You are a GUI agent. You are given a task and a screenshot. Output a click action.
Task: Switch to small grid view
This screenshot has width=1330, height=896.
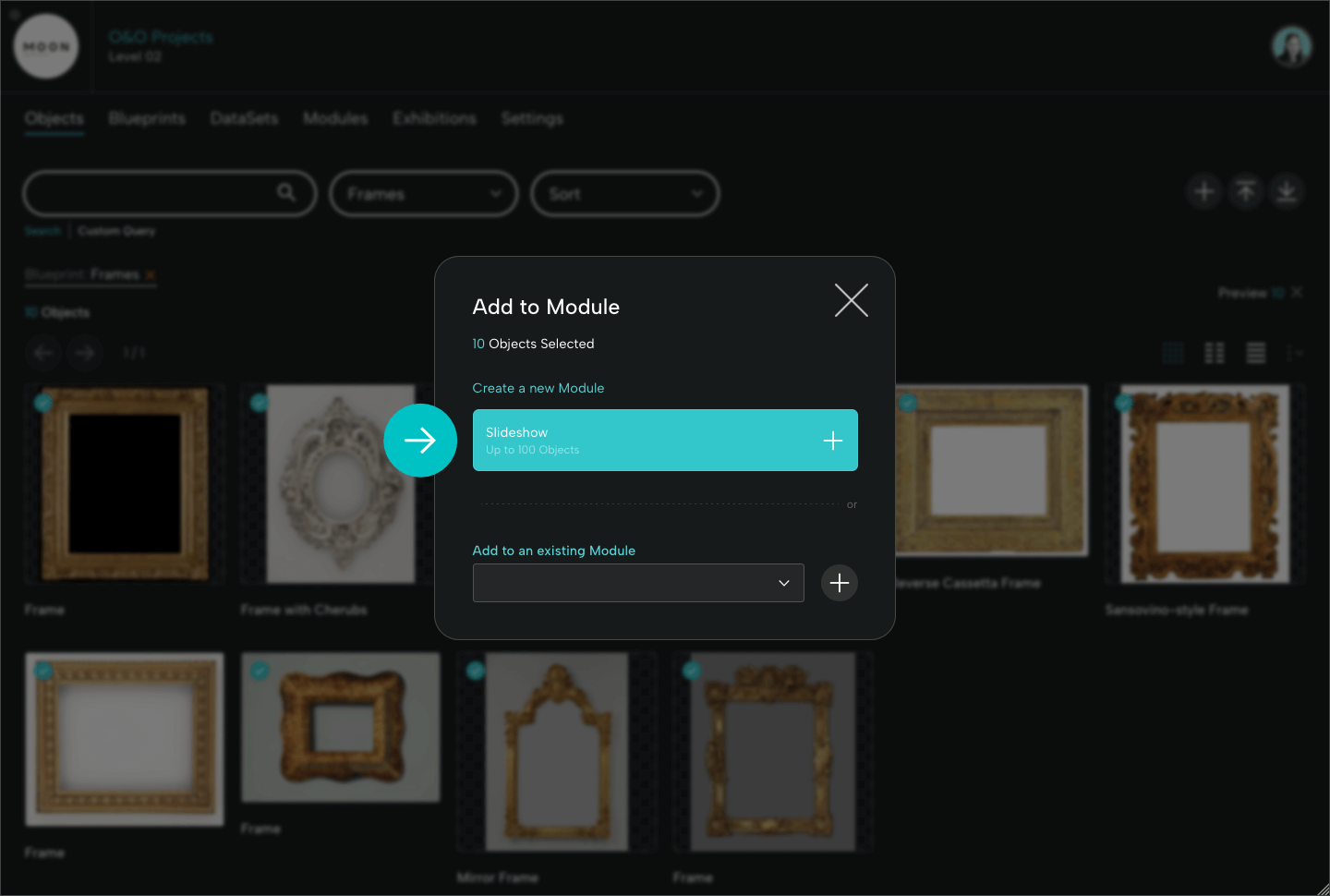(x=1215, y=353)
